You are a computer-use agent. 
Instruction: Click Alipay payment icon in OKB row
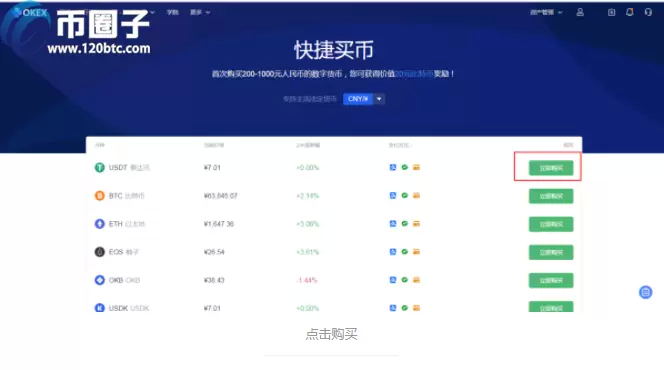pos(393,279)
